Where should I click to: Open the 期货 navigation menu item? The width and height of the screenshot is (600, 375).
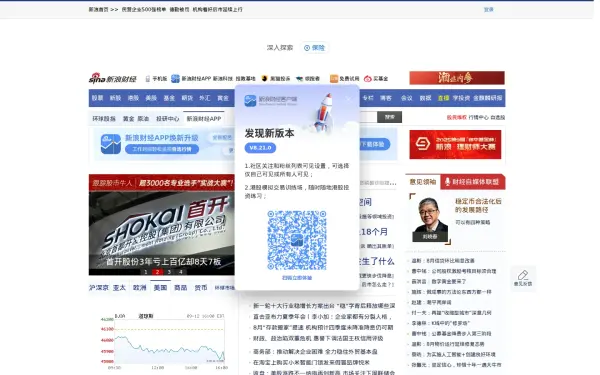(187, 98)
